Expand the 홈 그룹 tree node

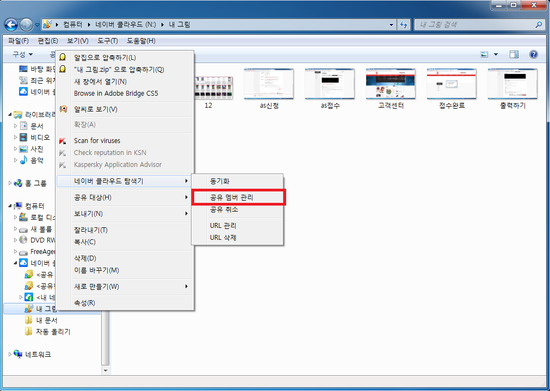(x=10, y=183)
